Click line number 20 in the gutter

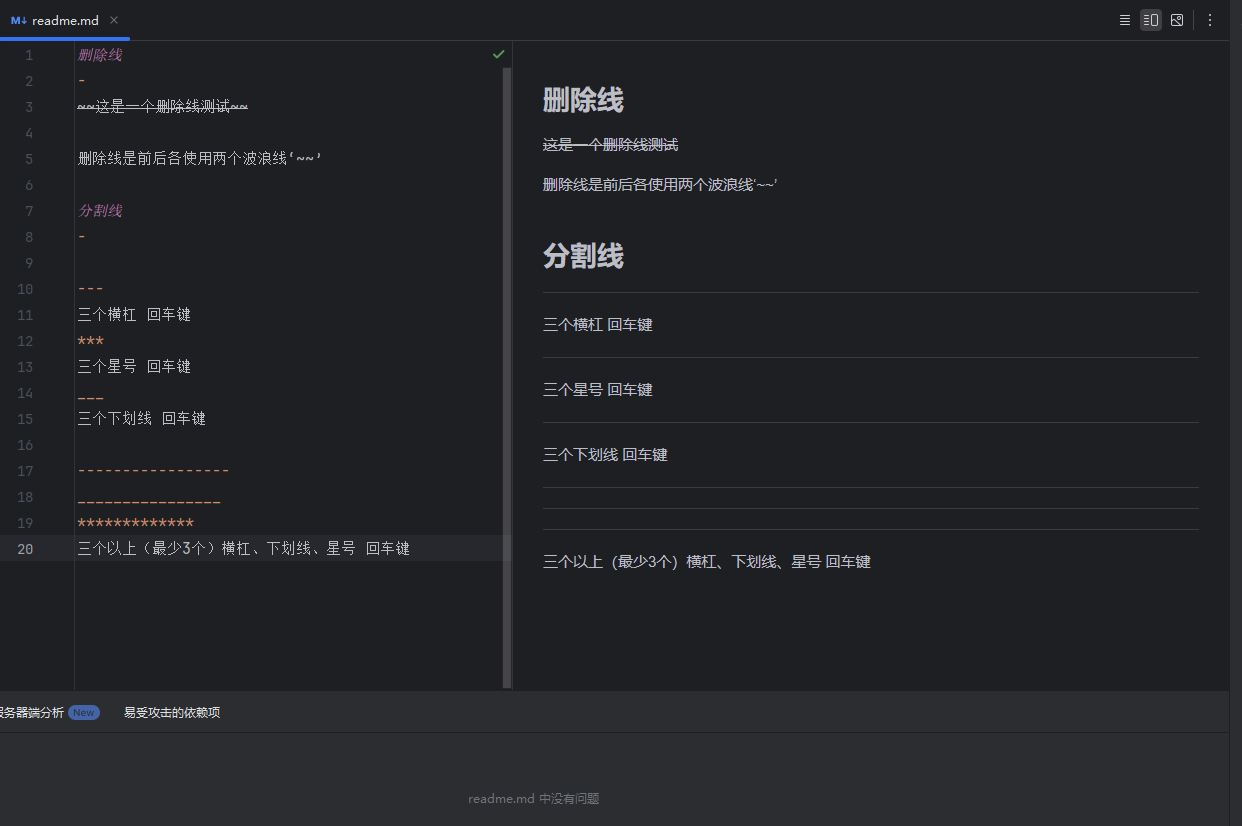click(25, 549)
